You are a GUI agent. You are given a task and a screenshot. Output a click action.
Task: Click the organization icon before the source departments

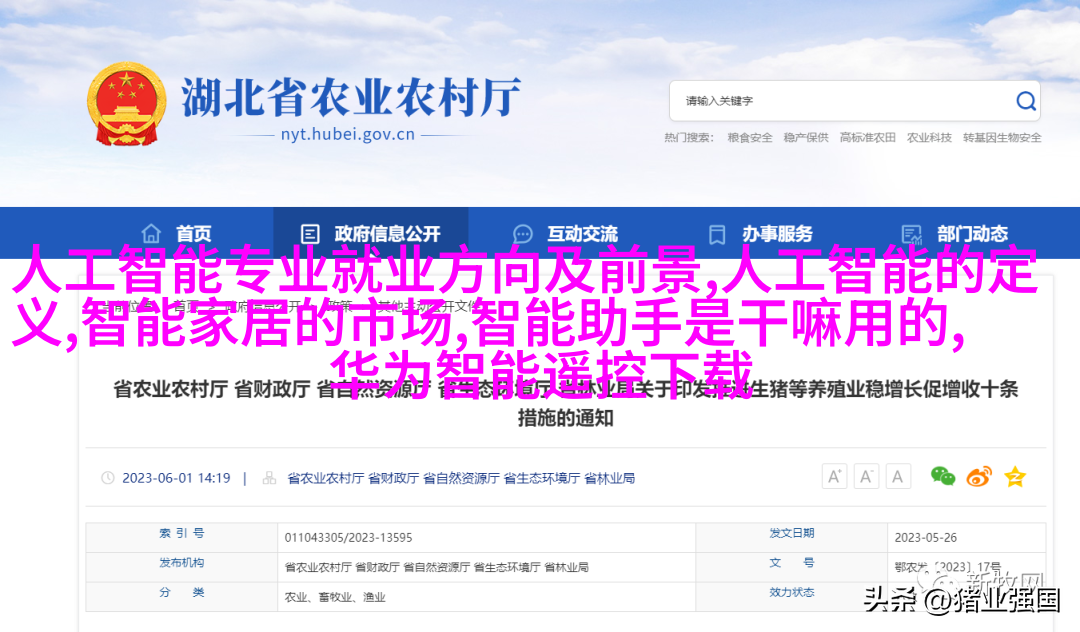(269, 478)
